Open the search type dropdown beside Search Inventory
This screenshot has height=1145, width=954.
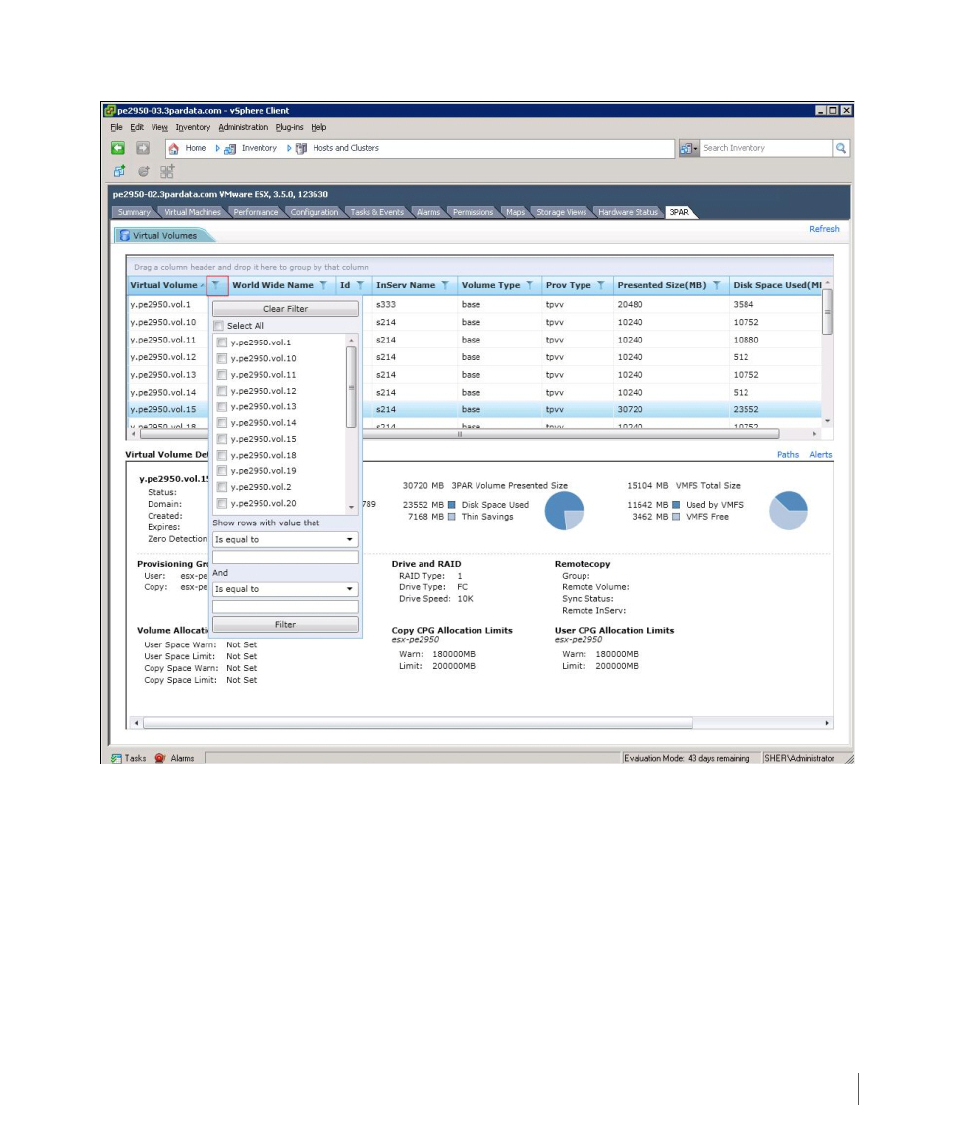pyautogui.click(x=689, y=148)
